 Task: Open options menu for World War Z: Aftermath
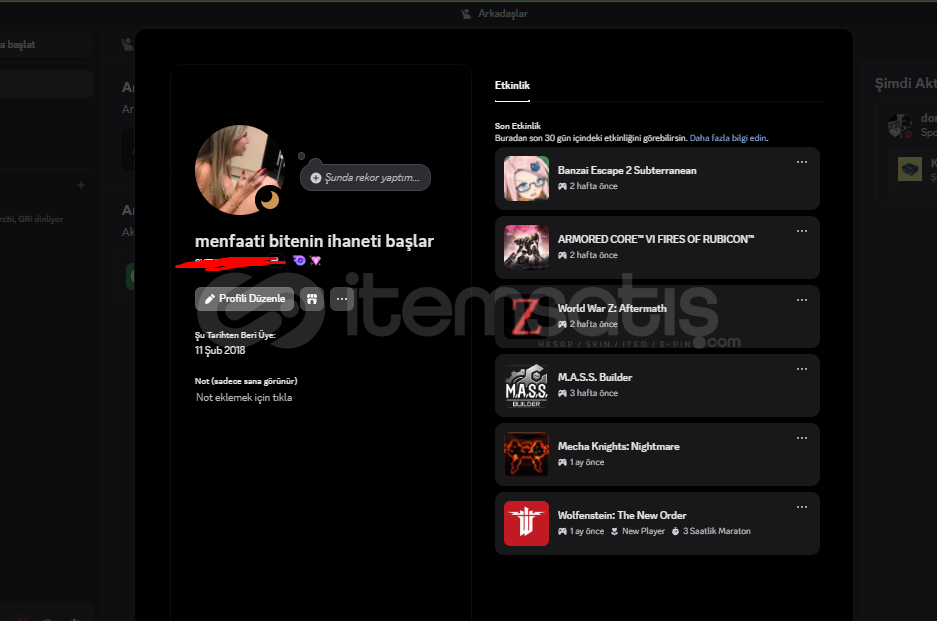tap(802, 300)
